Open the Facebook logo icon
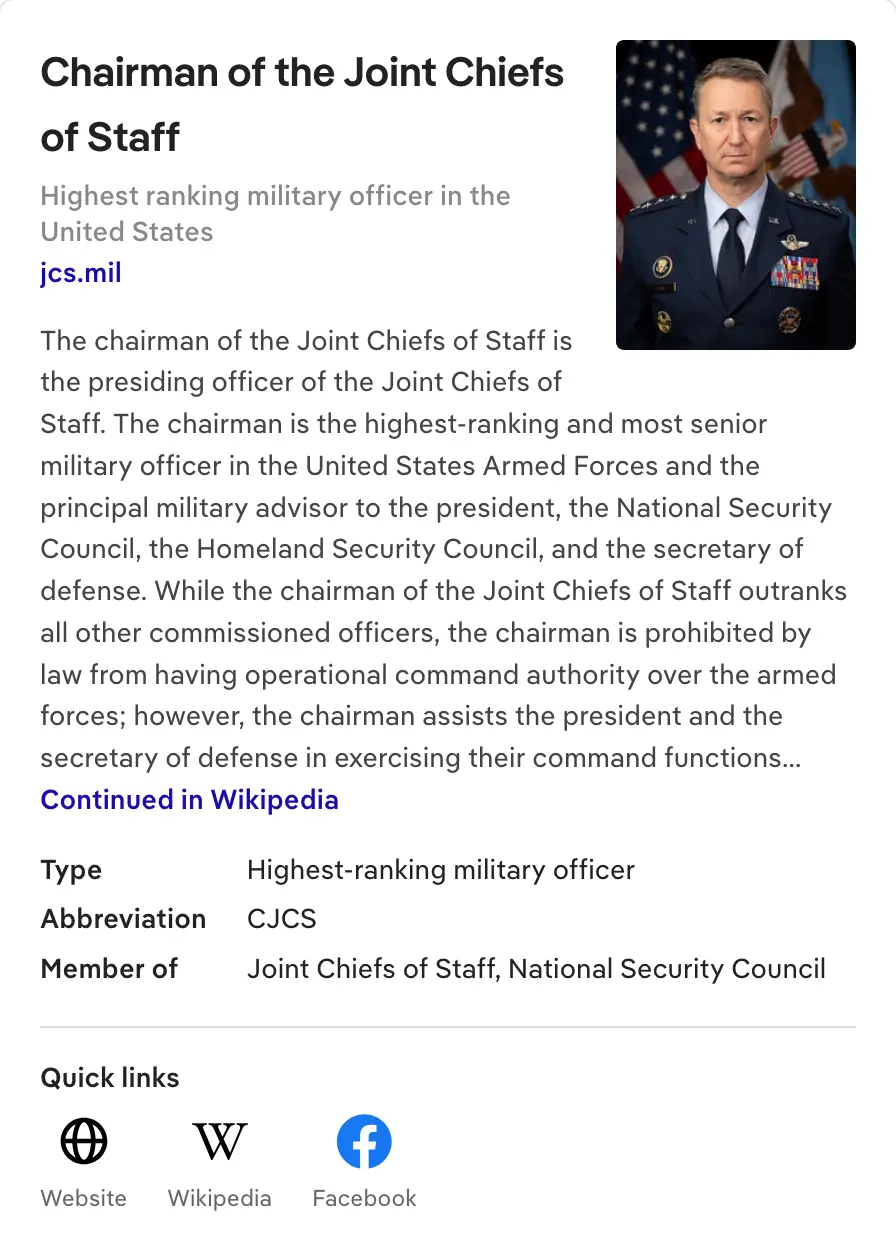This screenshot has width=896, height=1254. pos(364,1141)
